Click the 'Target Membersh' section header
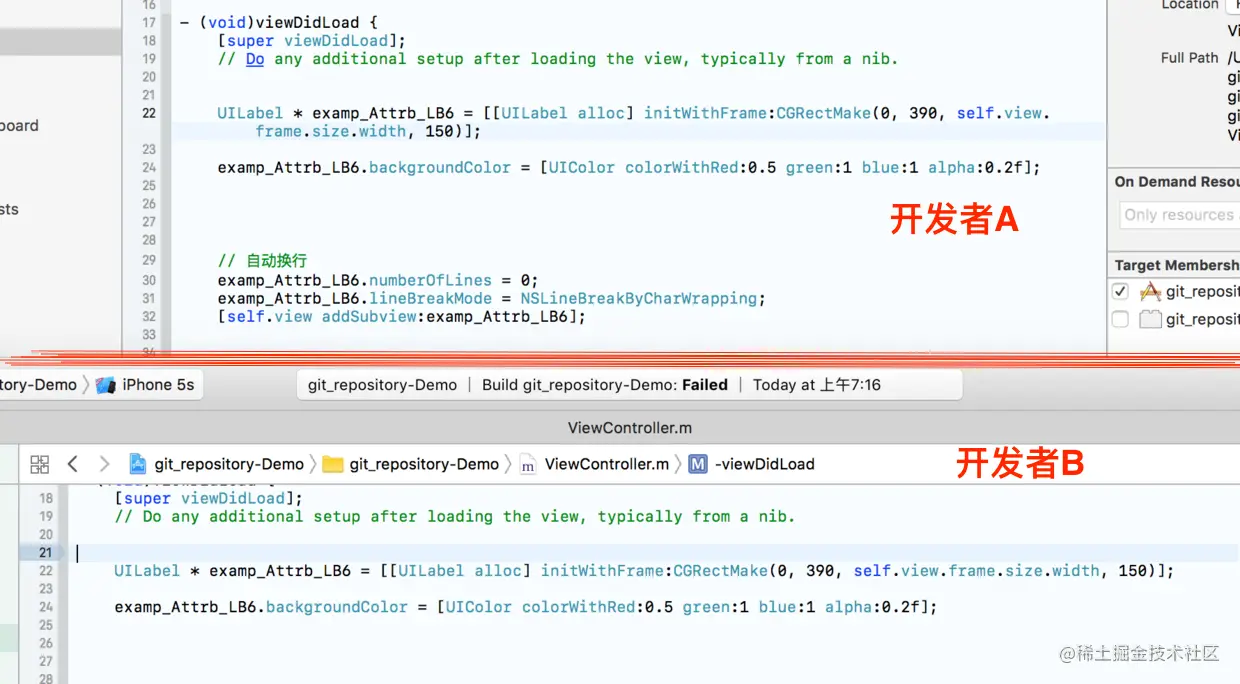This screenshot has width=1240, height=684. click(x=1177, y=265)
